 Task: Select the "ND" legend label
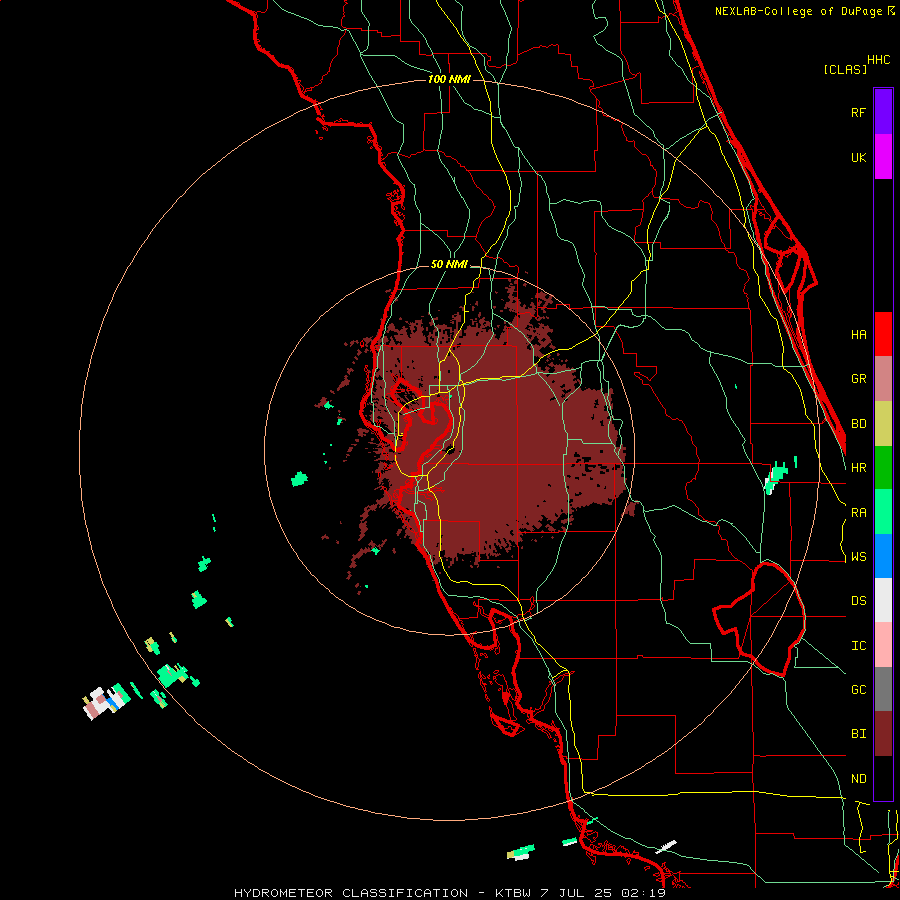point(858,779)
